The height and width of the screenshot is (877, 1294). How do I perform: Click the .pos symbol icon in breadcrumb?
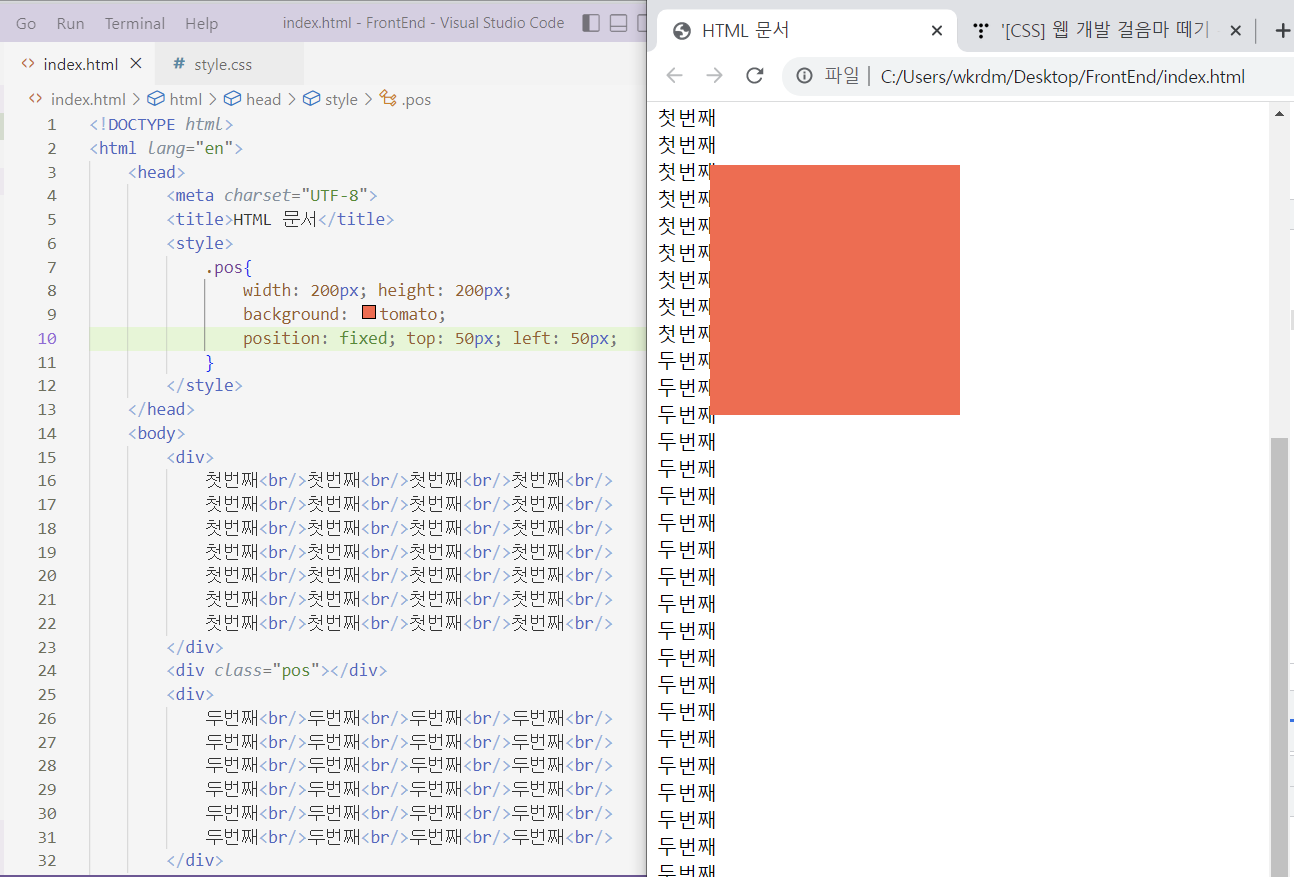pos(388,99)
